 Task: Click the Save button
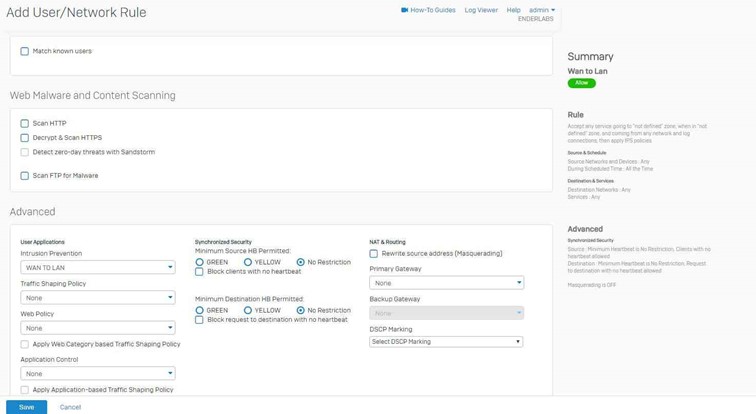tap(26, 407)
